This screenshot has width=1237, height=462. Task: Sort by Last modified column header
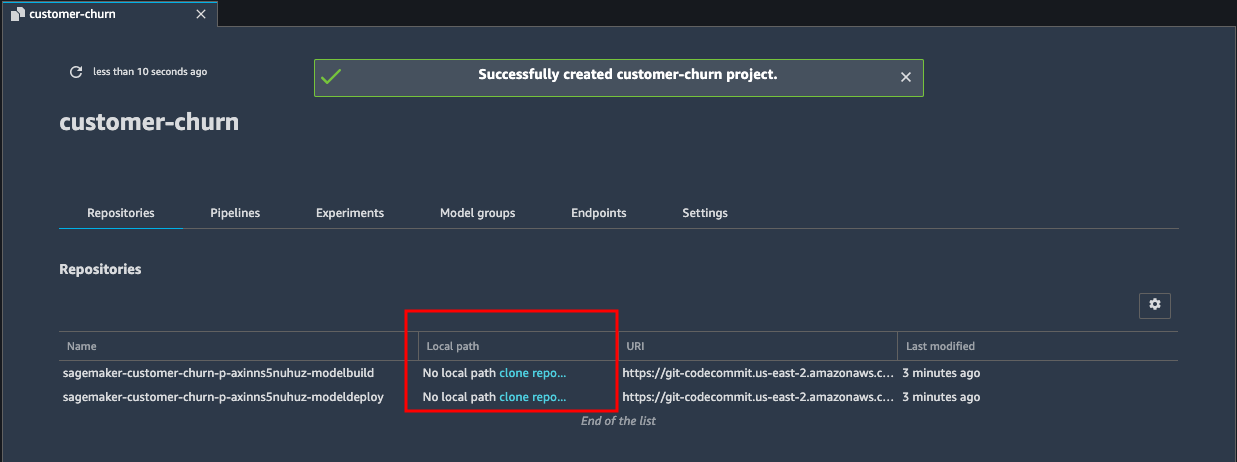(x=940, y=346)
